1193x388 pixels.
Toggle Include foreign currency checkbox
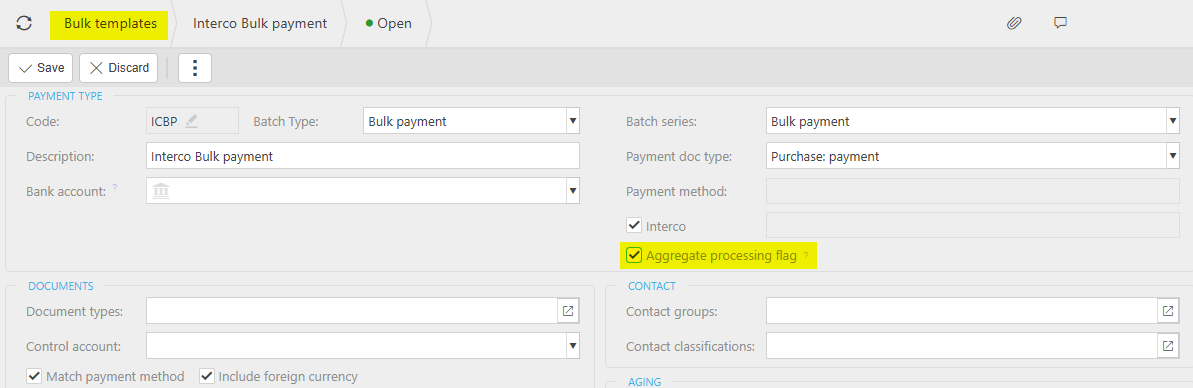[x=206, y=376]
